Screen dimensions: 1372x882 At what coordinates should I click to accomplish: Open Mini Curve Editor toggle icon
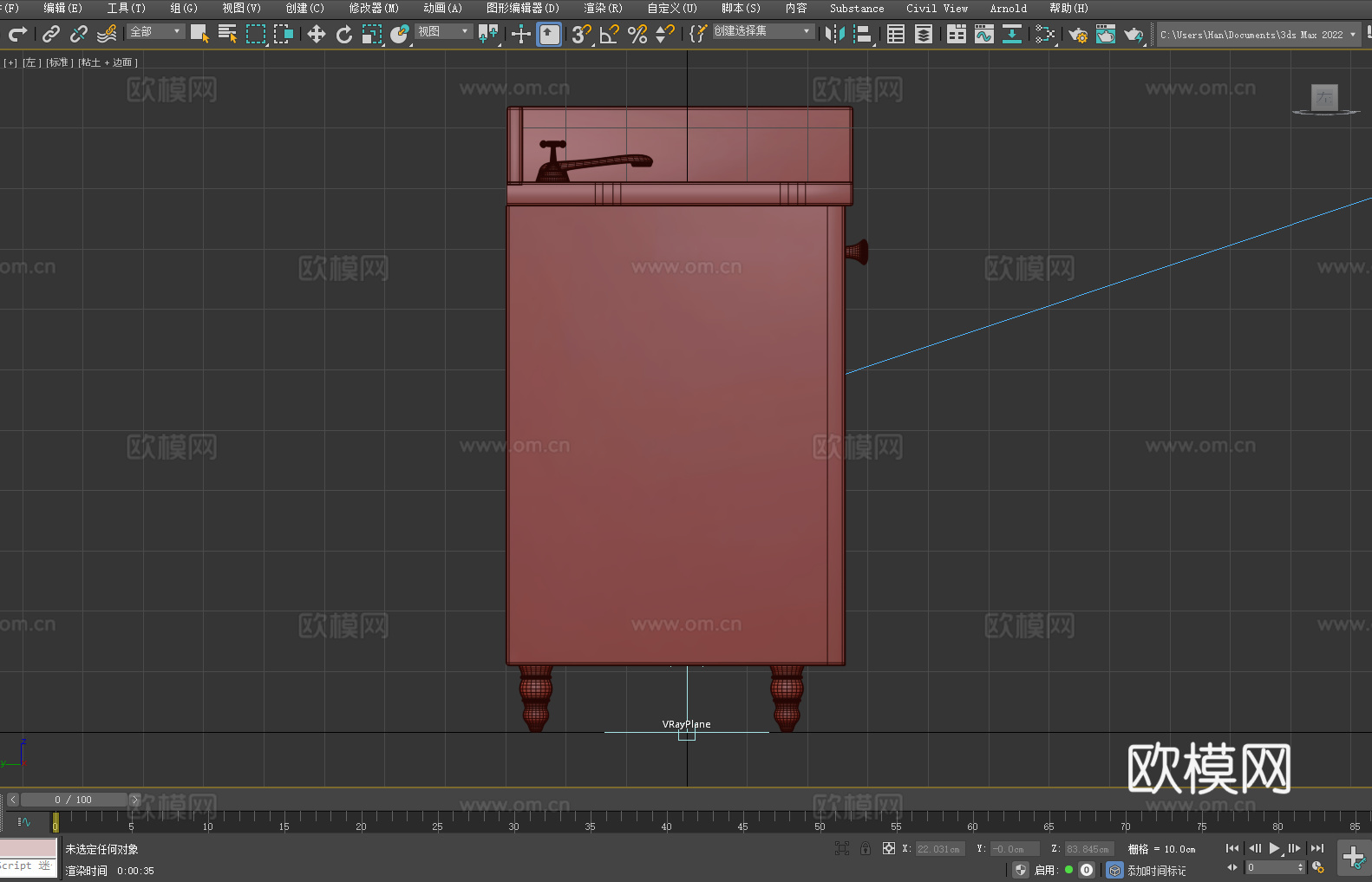click(24, 821)
